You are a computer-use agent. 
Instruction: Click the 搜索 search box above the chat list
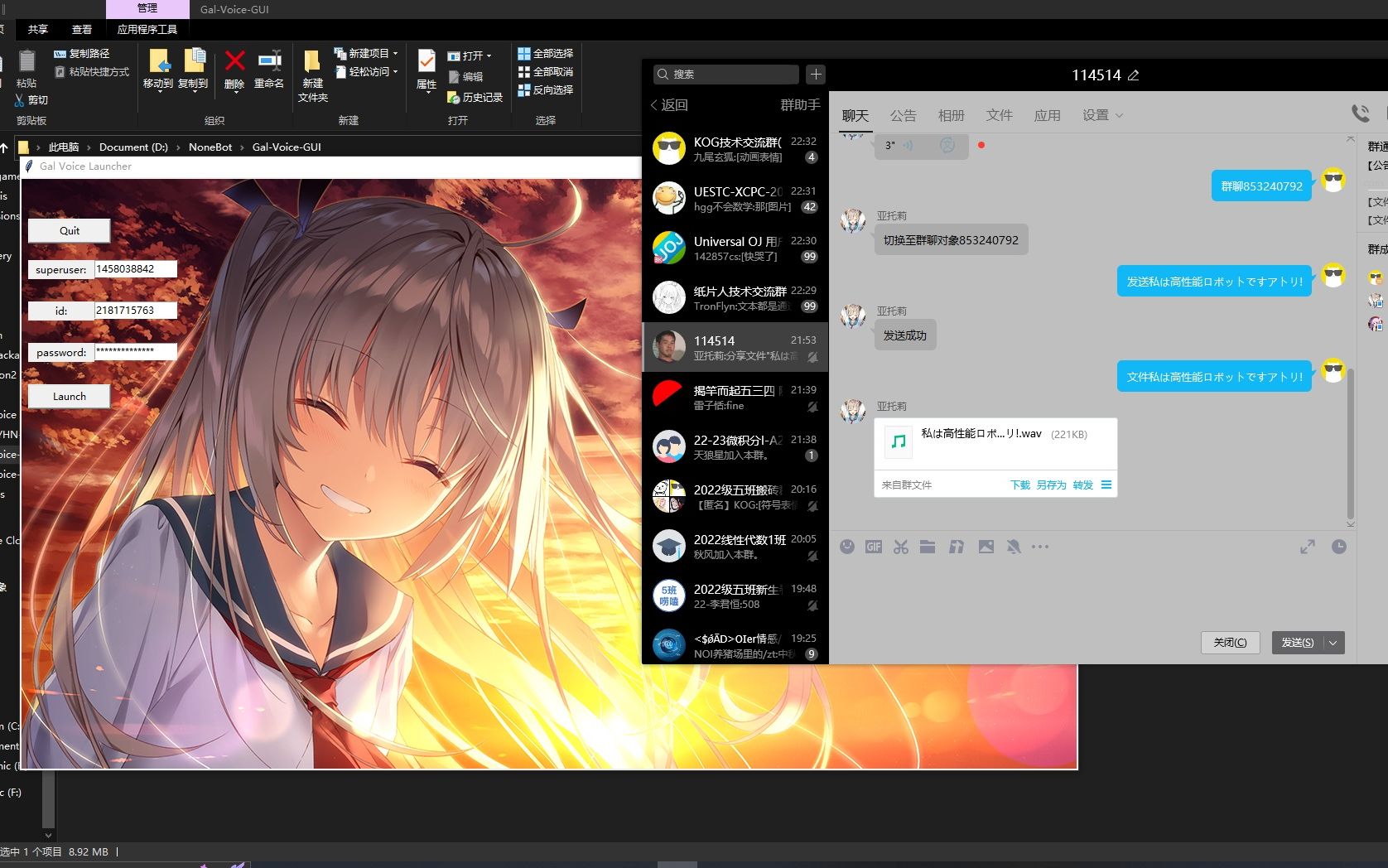pos(726,74)
